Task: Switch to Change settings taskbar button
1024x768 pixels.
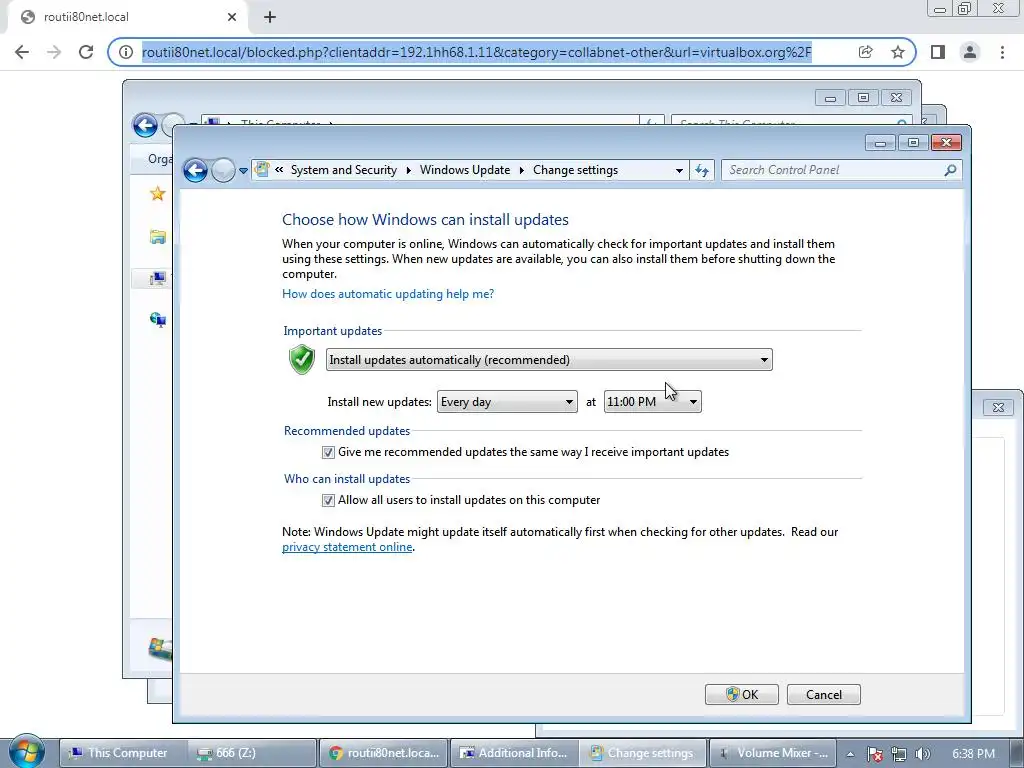Action: 643,753
